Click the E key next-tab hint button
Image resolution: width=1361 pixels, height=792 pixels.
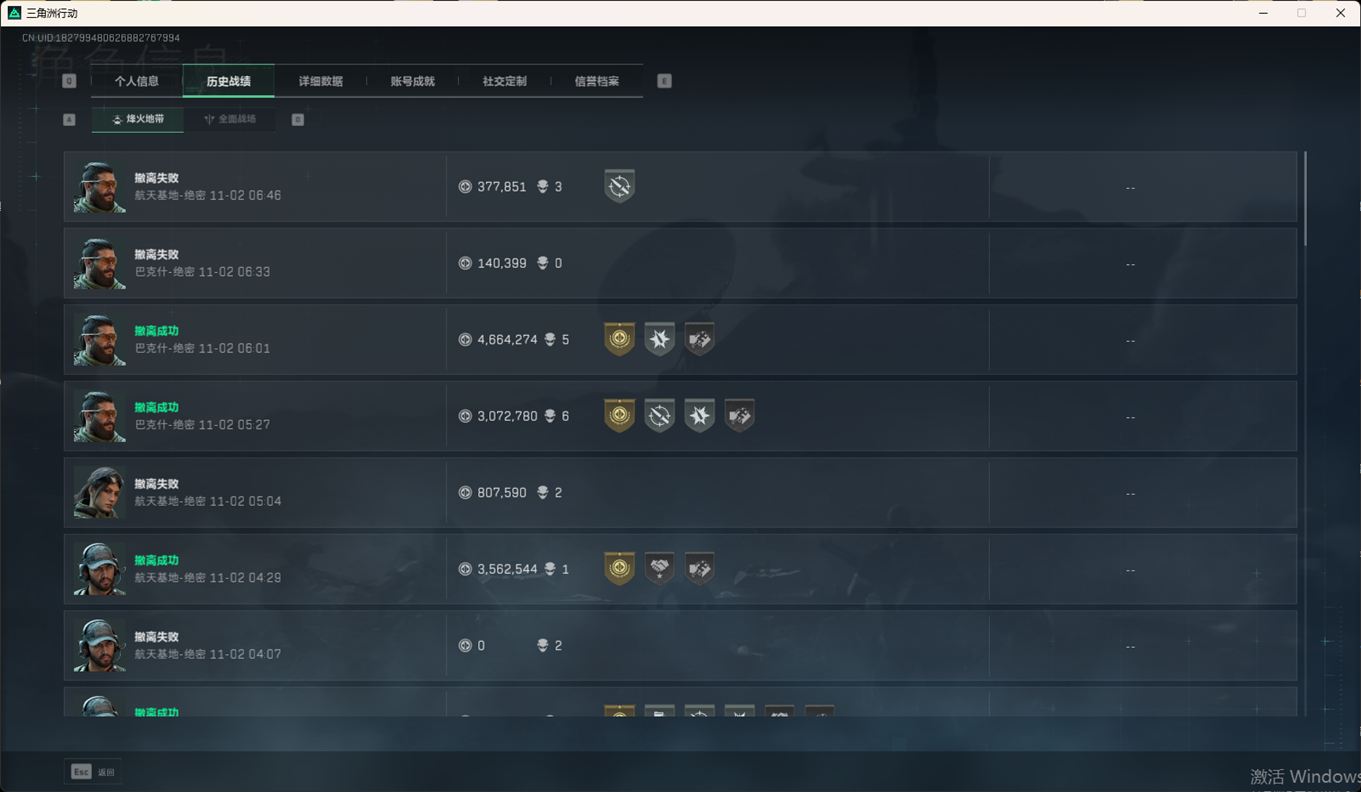point(664,81)
